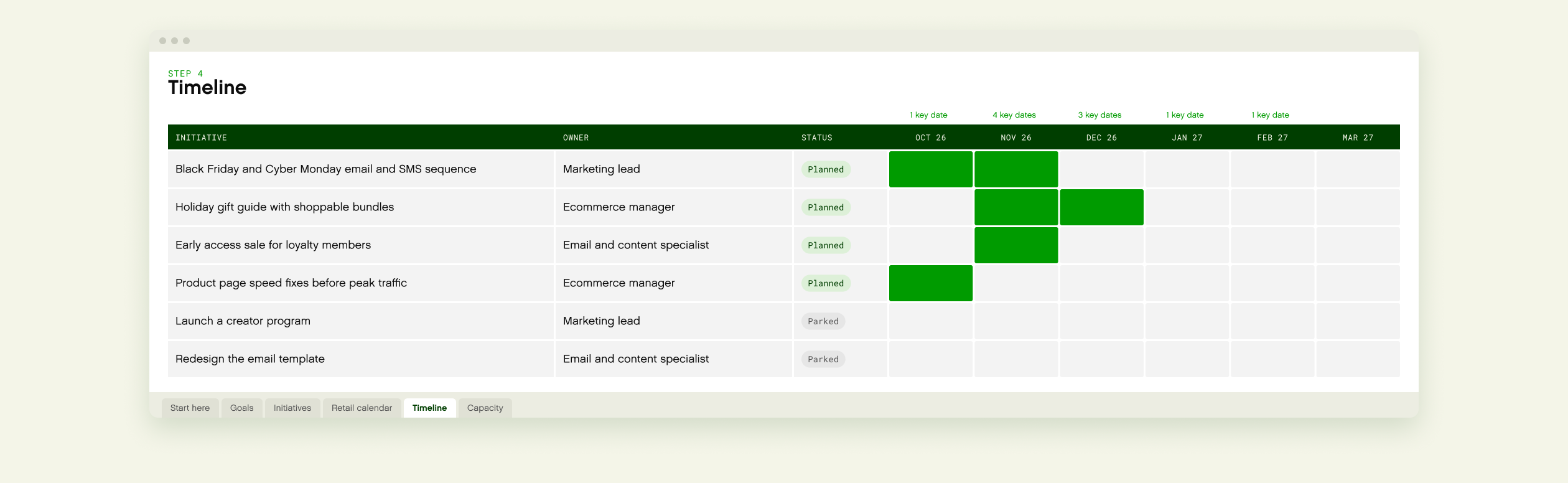
Task: Select 'Black Friday and Cyber Monday email and SMS sequence'
Action: point(325,169)
